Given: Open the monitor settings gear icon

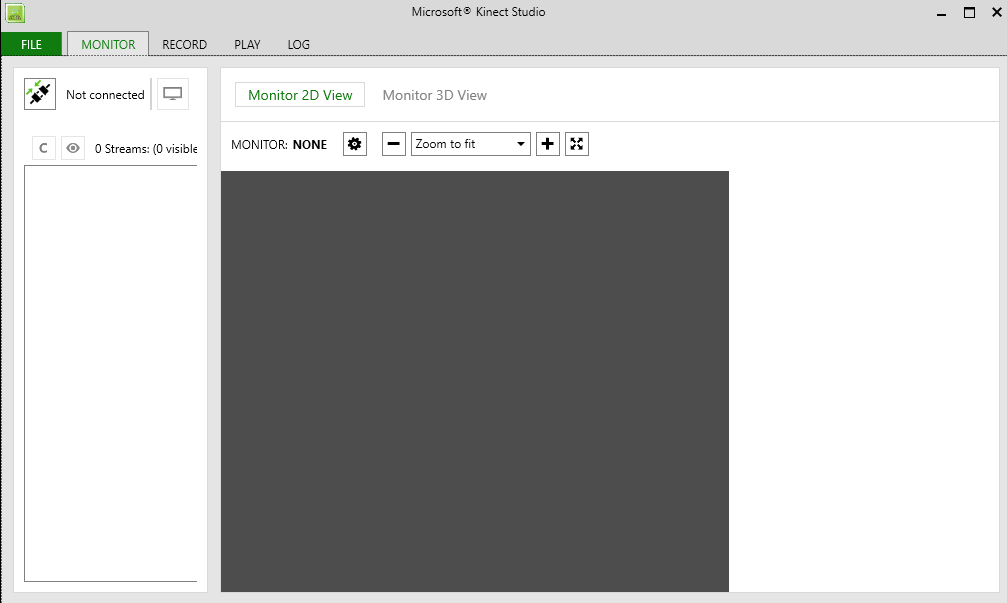Looking at the screenshot, I should click(354, 143).
